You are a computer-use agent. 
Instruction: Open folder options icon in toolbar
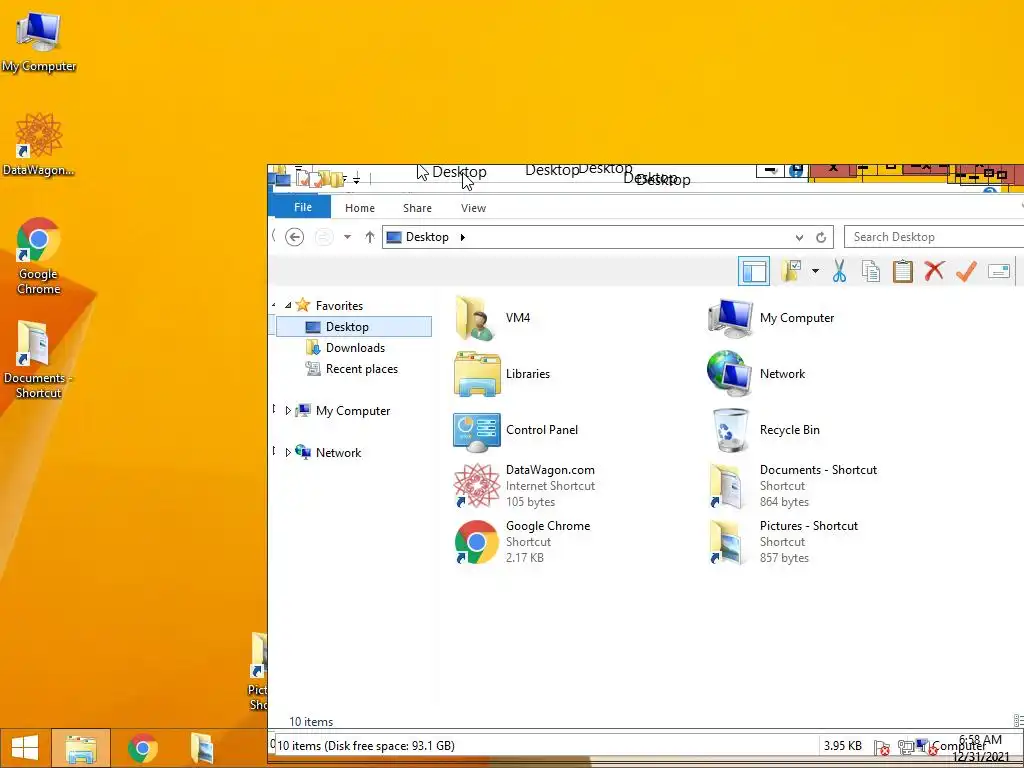coord(792,270)
